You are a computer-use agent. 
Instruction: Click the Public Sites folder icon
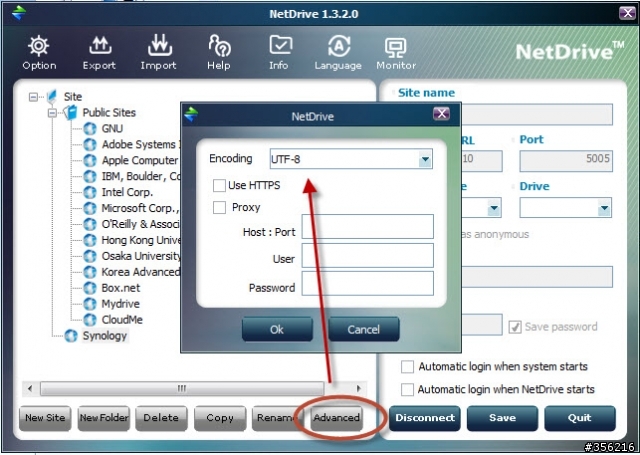[x=71, y=112]
